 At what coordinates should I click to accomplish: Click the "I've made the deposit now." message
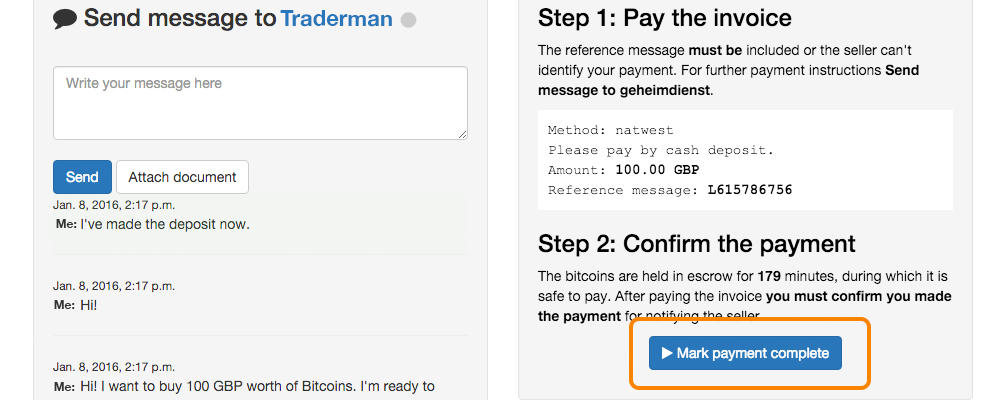(x=165, y=224)
